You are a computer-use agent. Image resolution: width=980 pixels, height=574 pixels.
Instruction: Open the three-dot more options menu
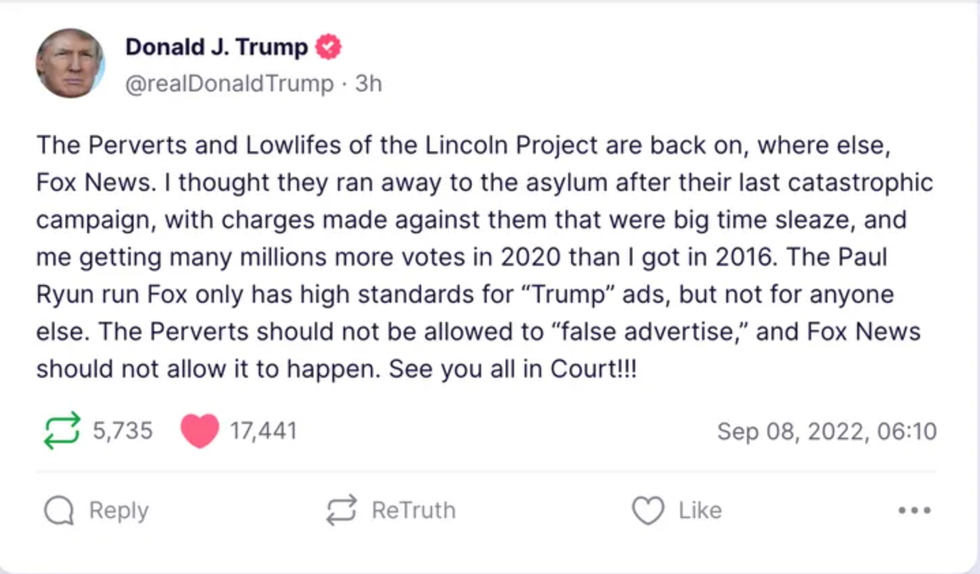[x=914, y=511]
